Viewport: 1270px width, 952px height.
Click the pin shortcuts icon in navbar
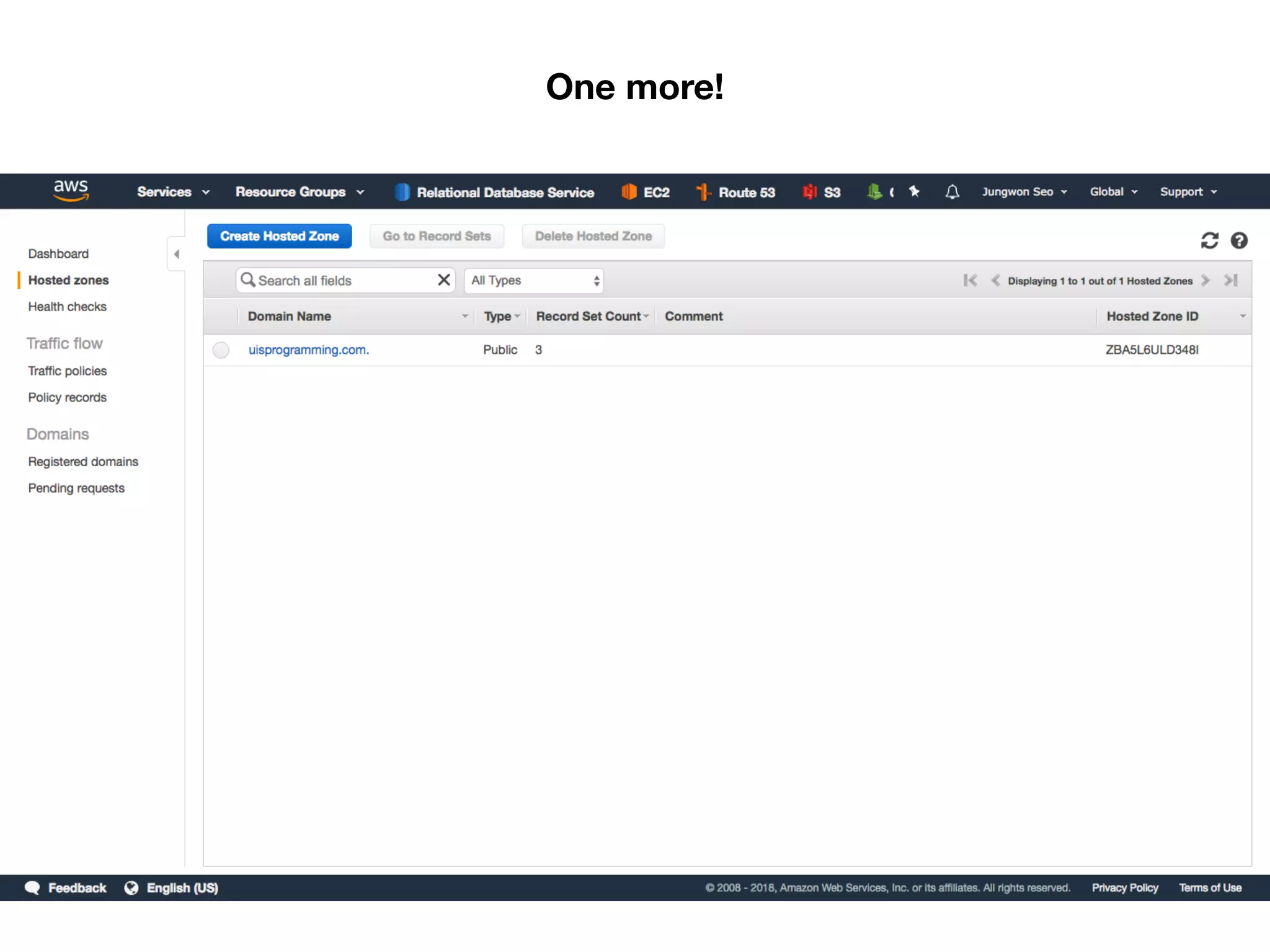(914, 192)
